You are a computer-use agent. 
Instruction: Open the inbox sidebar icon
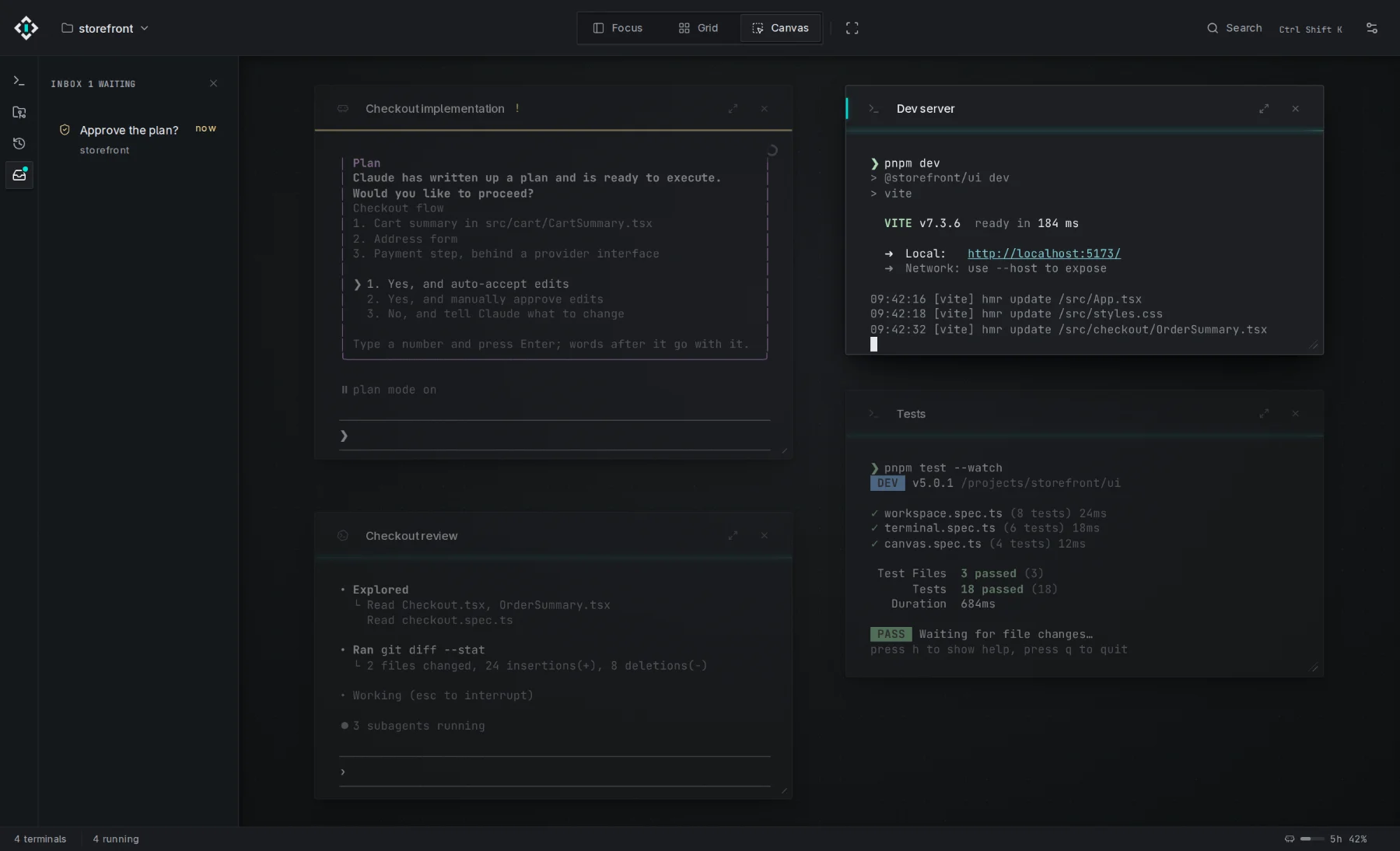click(19, 175)
